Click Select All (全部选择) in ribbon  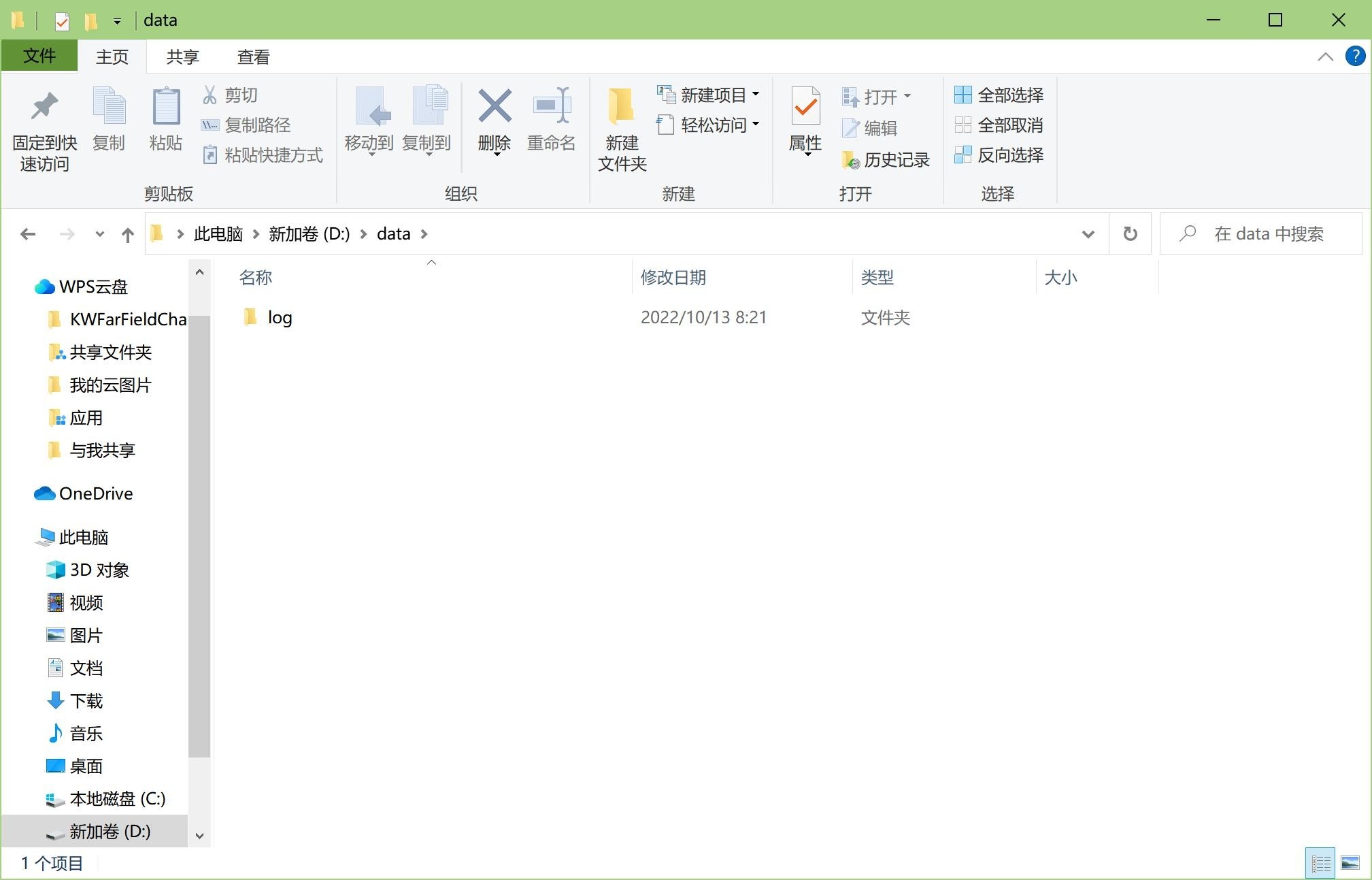pyautogui.click(x=999, y=95)
